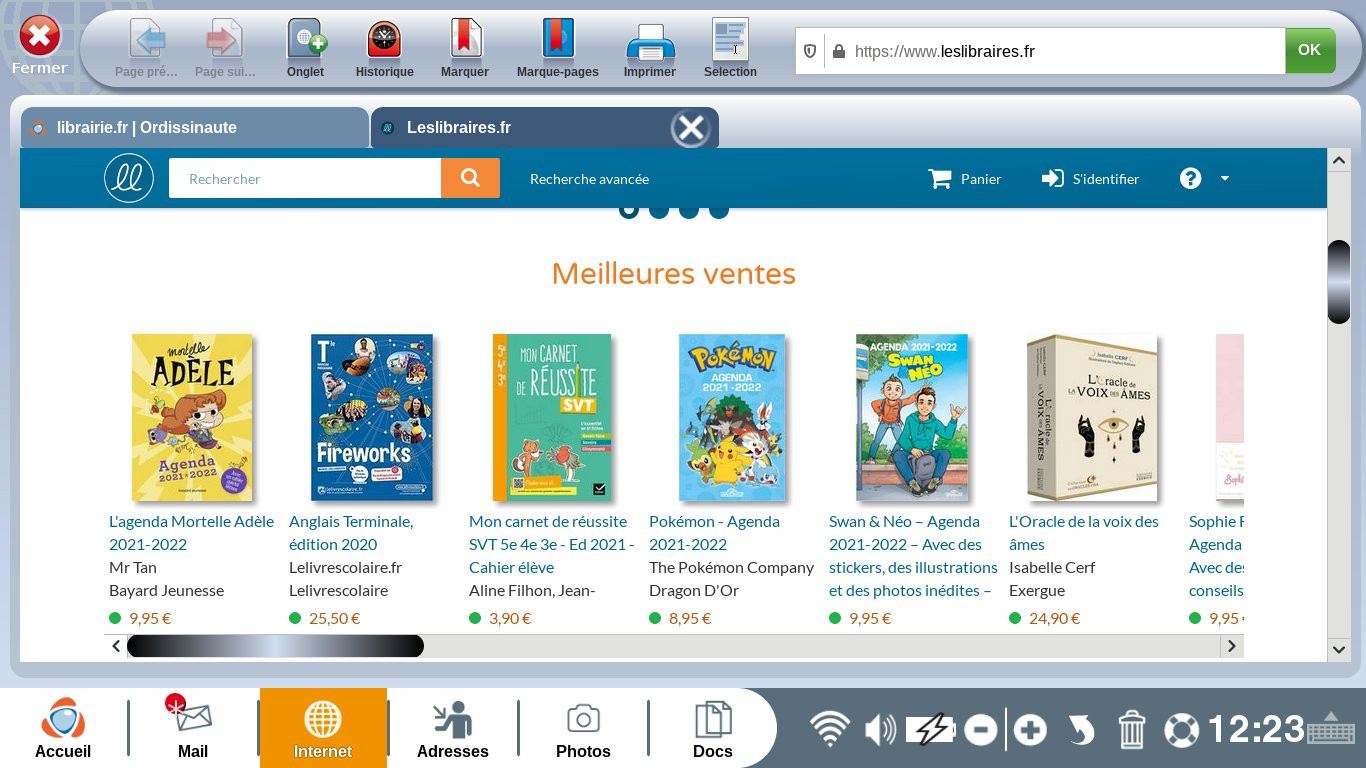Click the orange search magnifier button
Viewport: 1366px width, 768px height.
coord(470,178)
